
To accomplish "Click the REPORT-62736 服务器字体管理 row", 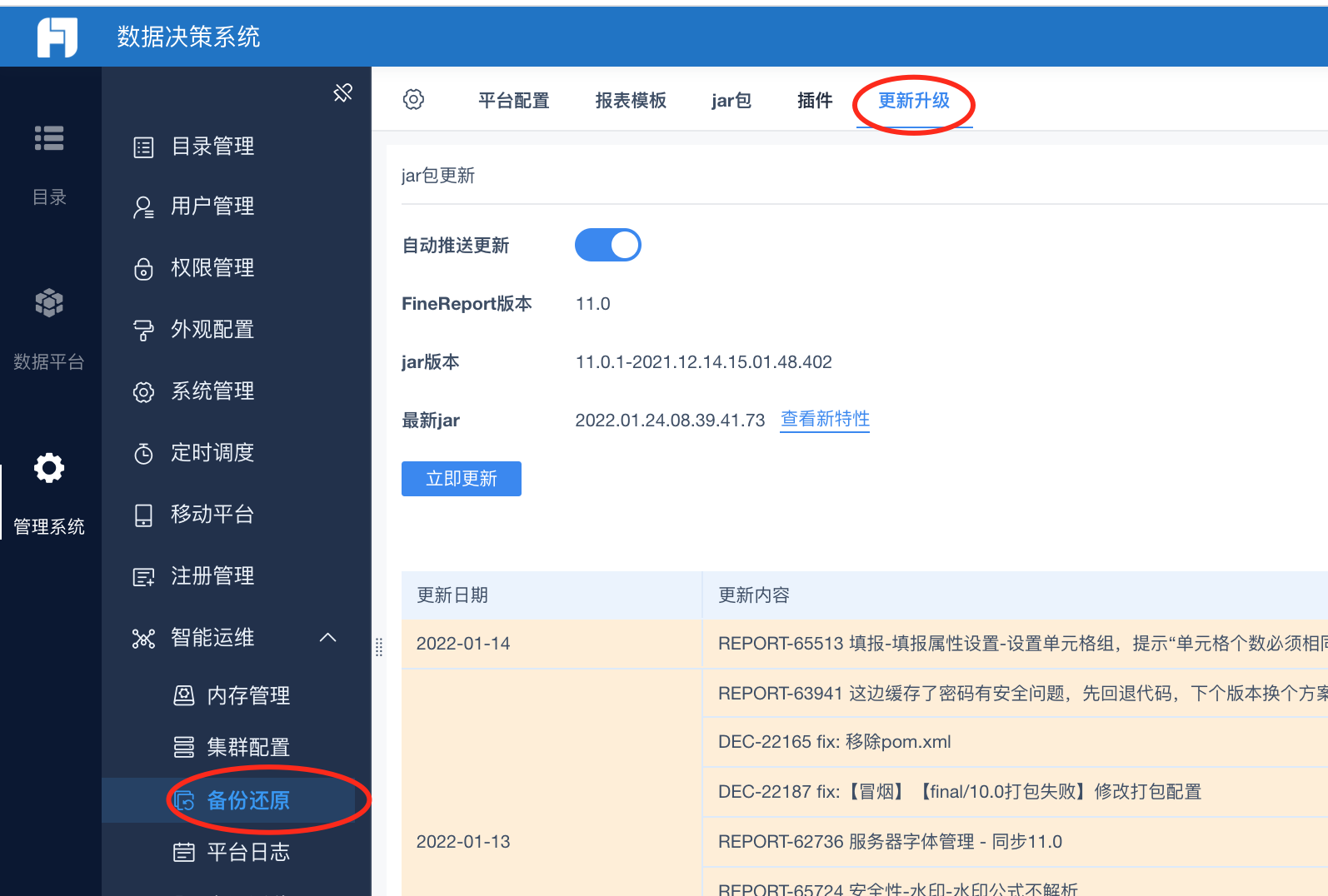I will click(1015, 842).
